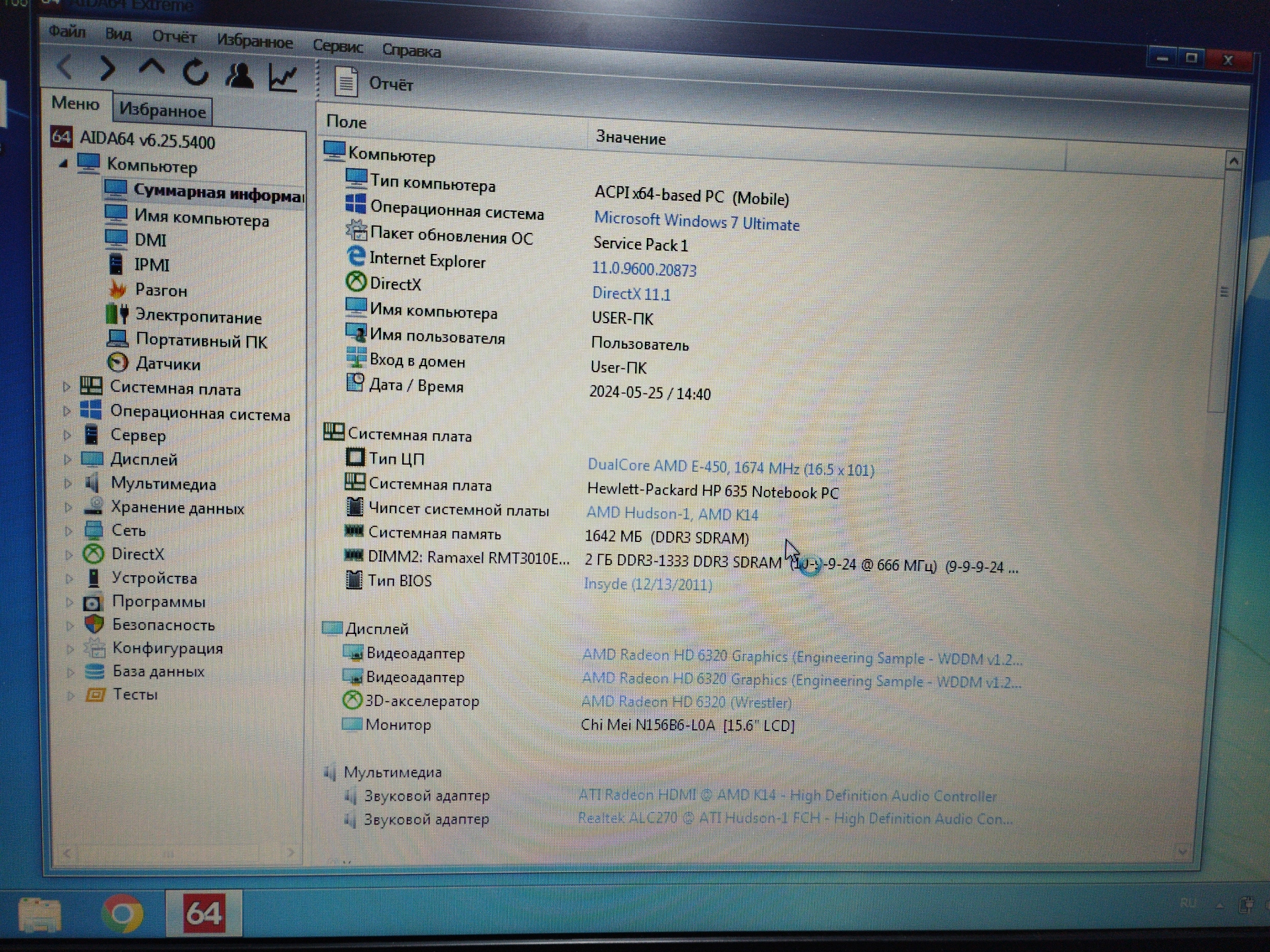Select IPMI in the tree
The image size is (1270, 952).
[x=151, y=265]
